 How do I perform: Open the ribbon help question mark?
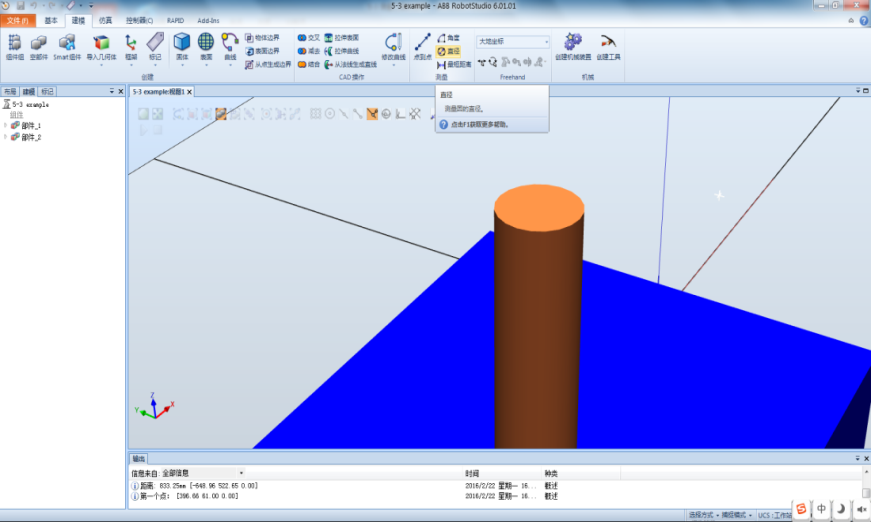point(864,21)
